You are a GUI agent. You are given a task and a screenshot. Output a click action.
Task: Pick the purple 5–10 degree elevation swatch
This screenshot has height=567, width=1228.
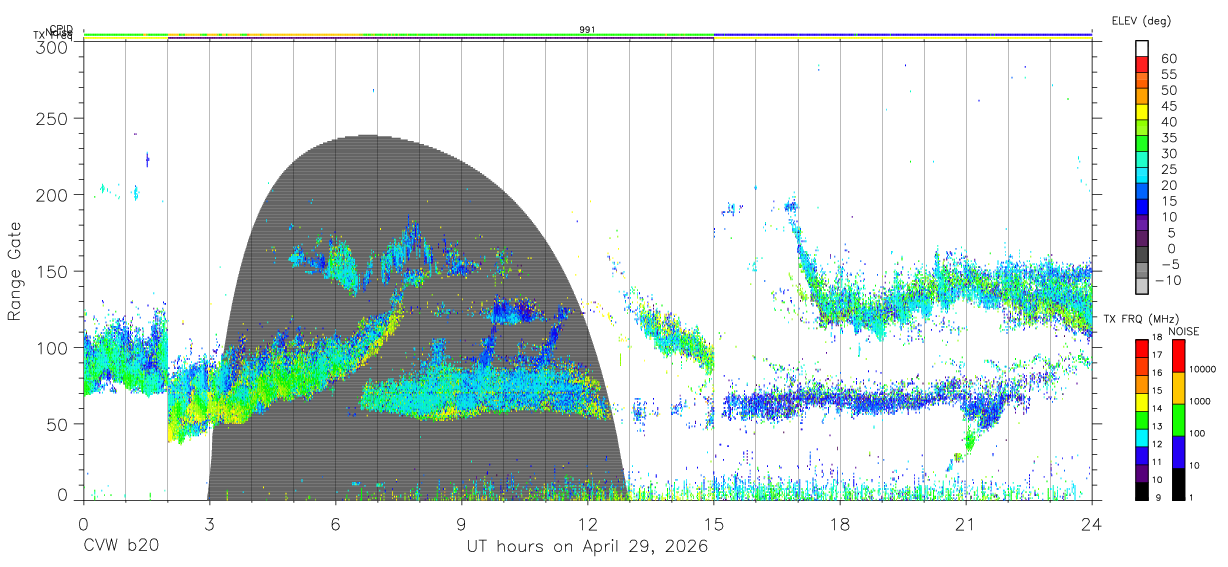pyautogui.click(x=1142, y=224)
